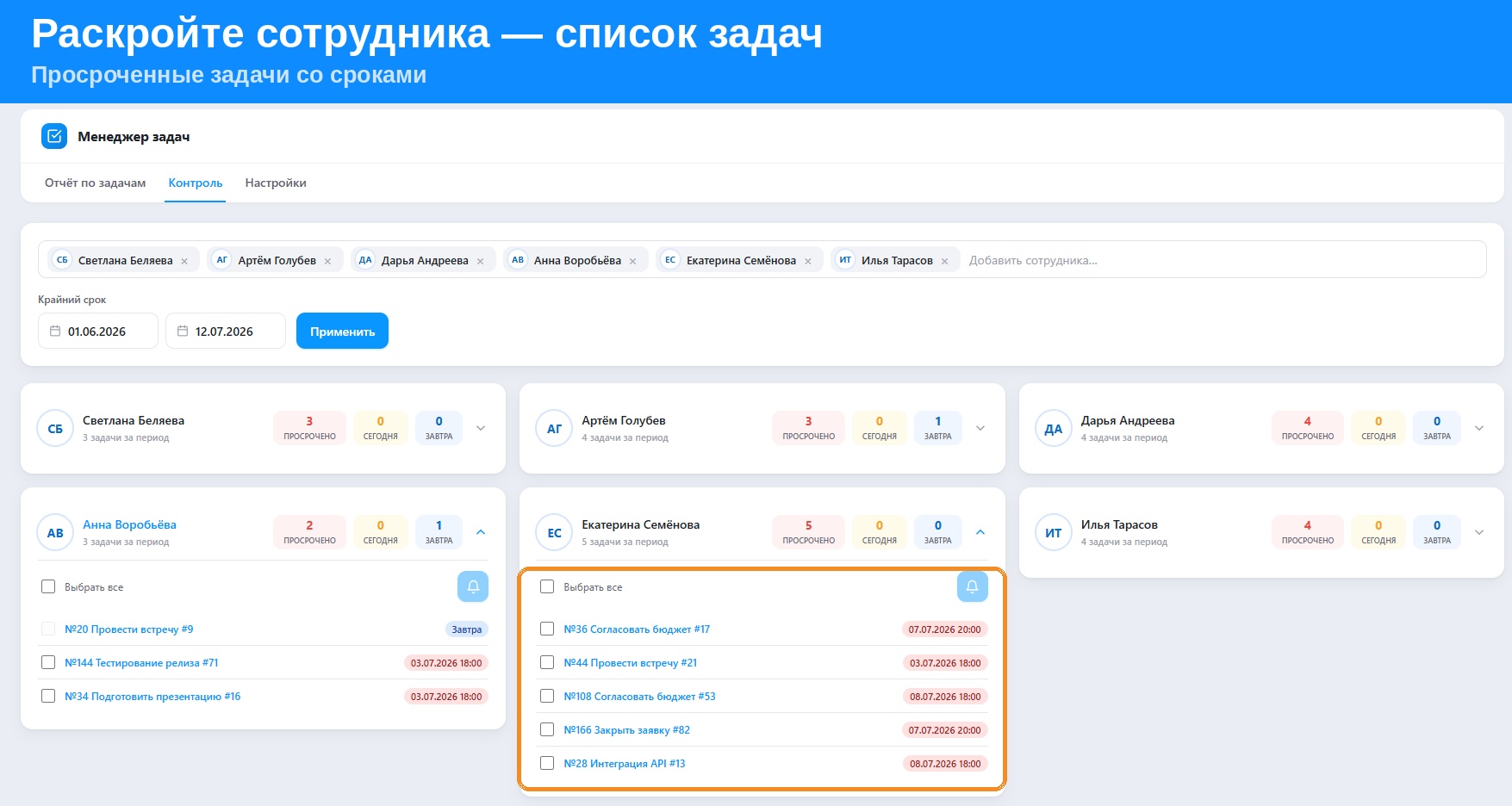Click the 'Просрочено' 5 badge for Екатерина Семёнова
1512x806 pixels.
click(808, 532)
